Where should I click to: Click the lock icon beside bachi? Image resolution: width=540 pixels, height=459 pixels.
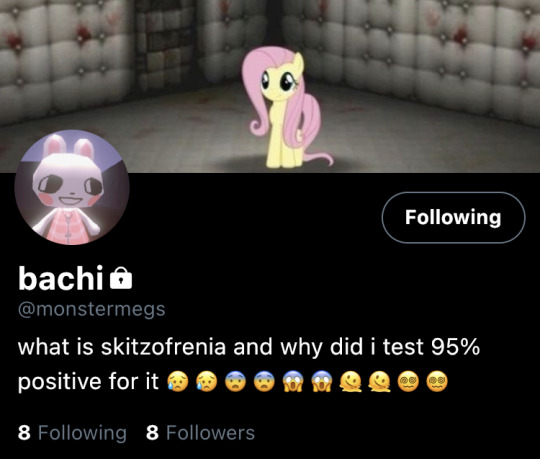coord(121,278)
